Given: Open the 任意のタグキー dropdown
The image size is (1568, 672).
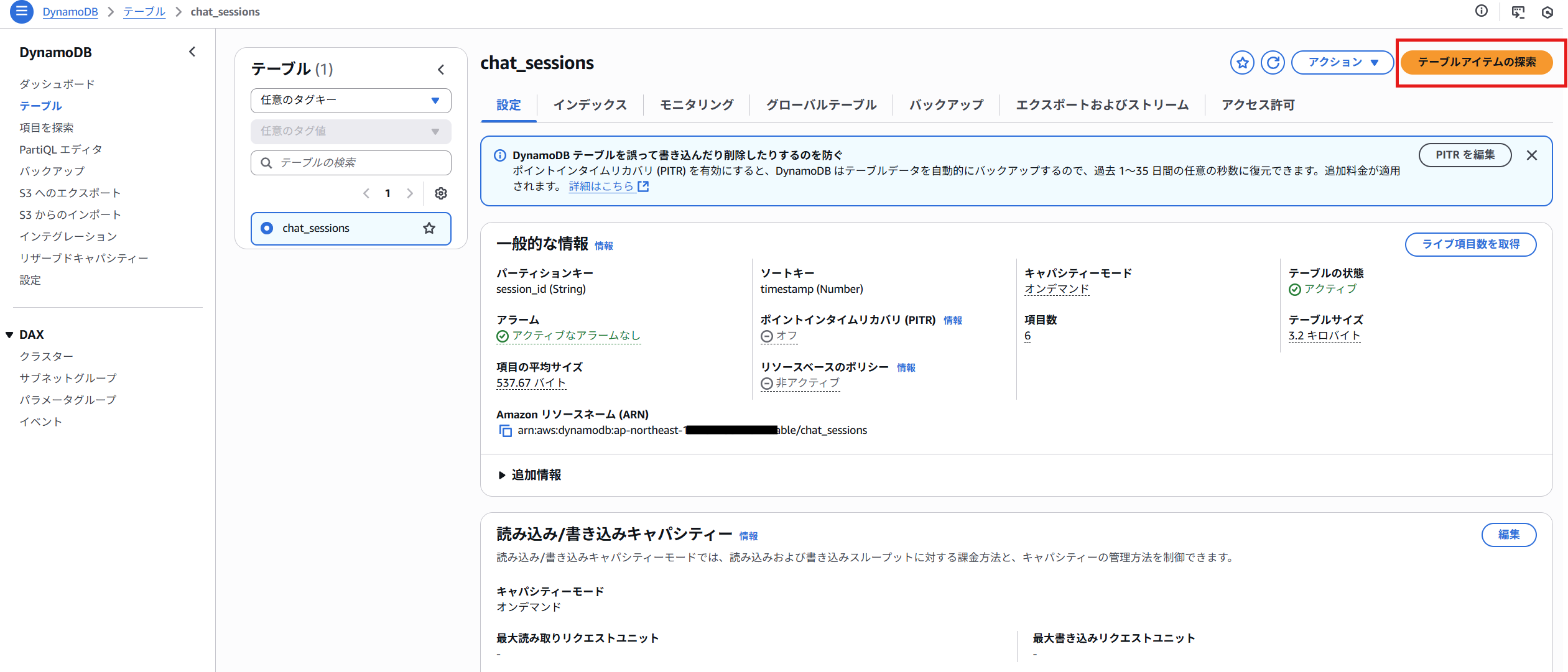Looking at the screenshot, I should click(x=351, y=100).
